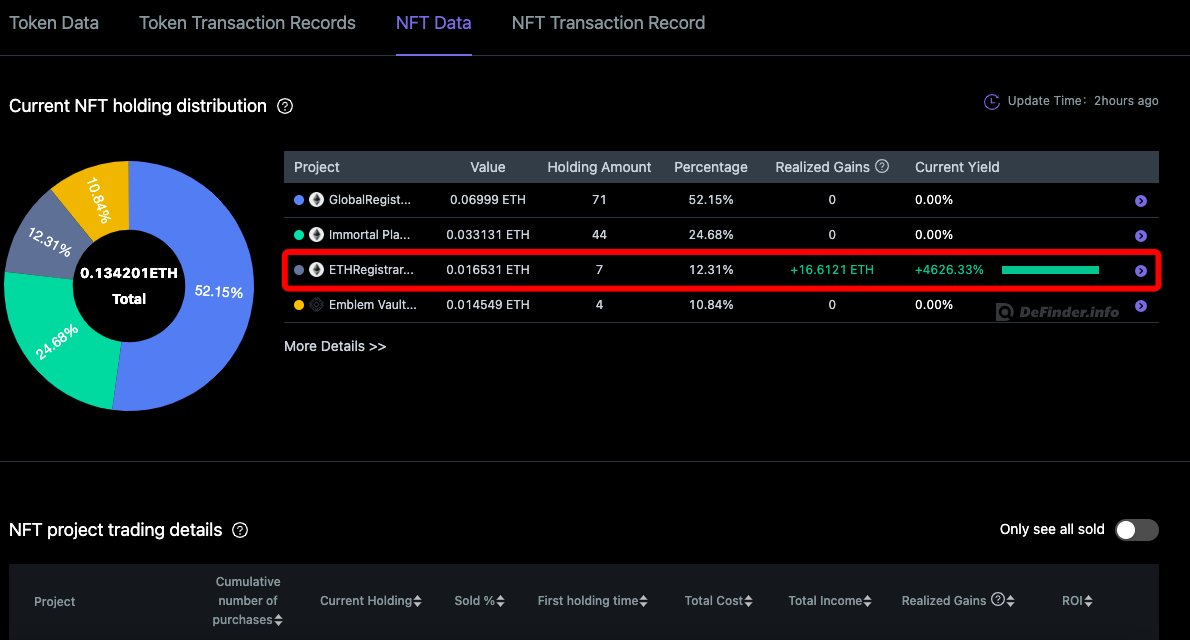Click the holding amount 71 cell
Viewport: 1190px width, 640px height.
[599, 200]
